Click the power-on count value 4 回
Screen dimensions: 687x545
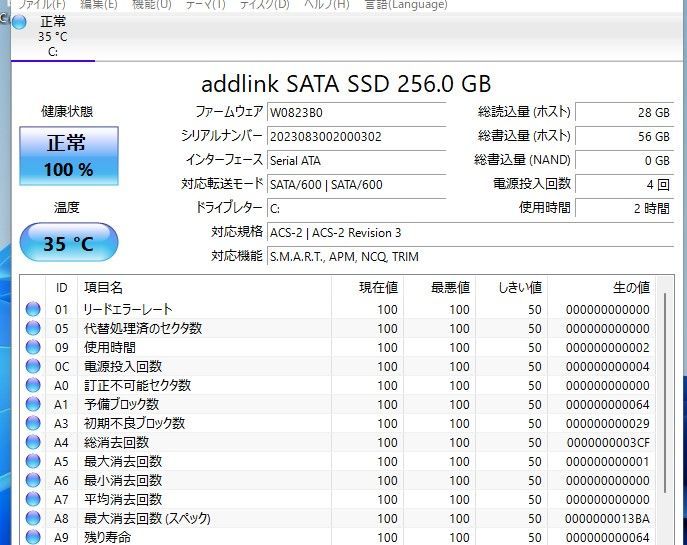click(x=624, y=184)
